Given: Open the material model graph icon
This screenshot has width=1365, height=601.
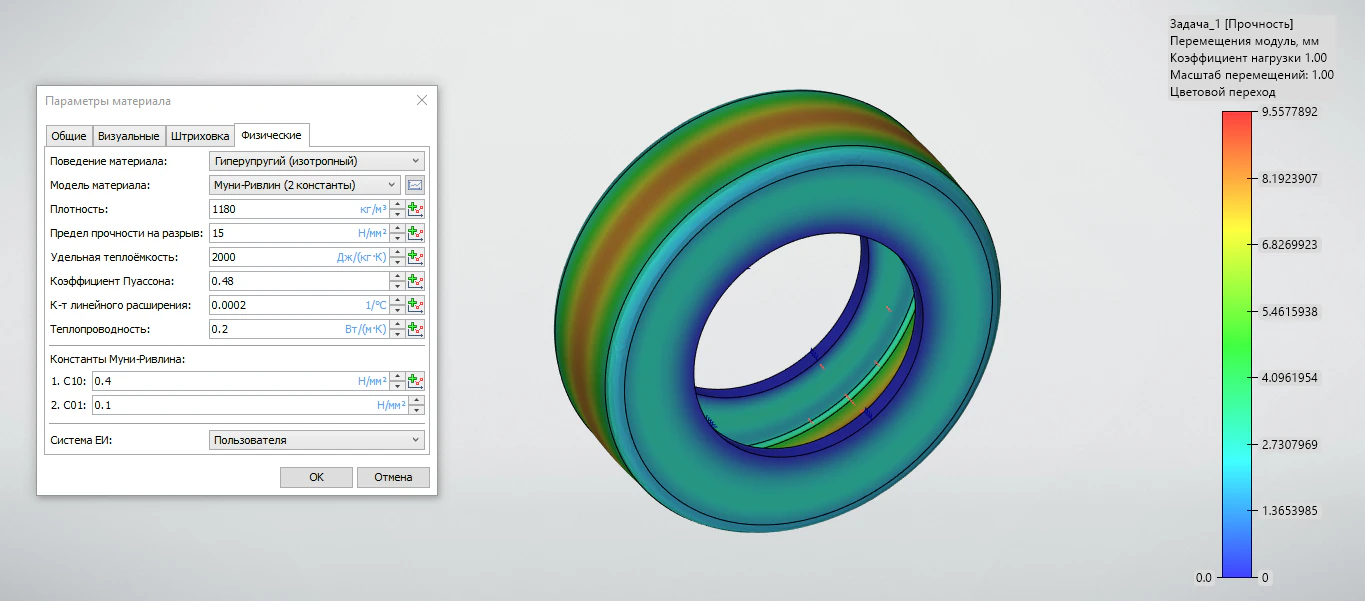Looking at the screenshot, I should 415,185.
